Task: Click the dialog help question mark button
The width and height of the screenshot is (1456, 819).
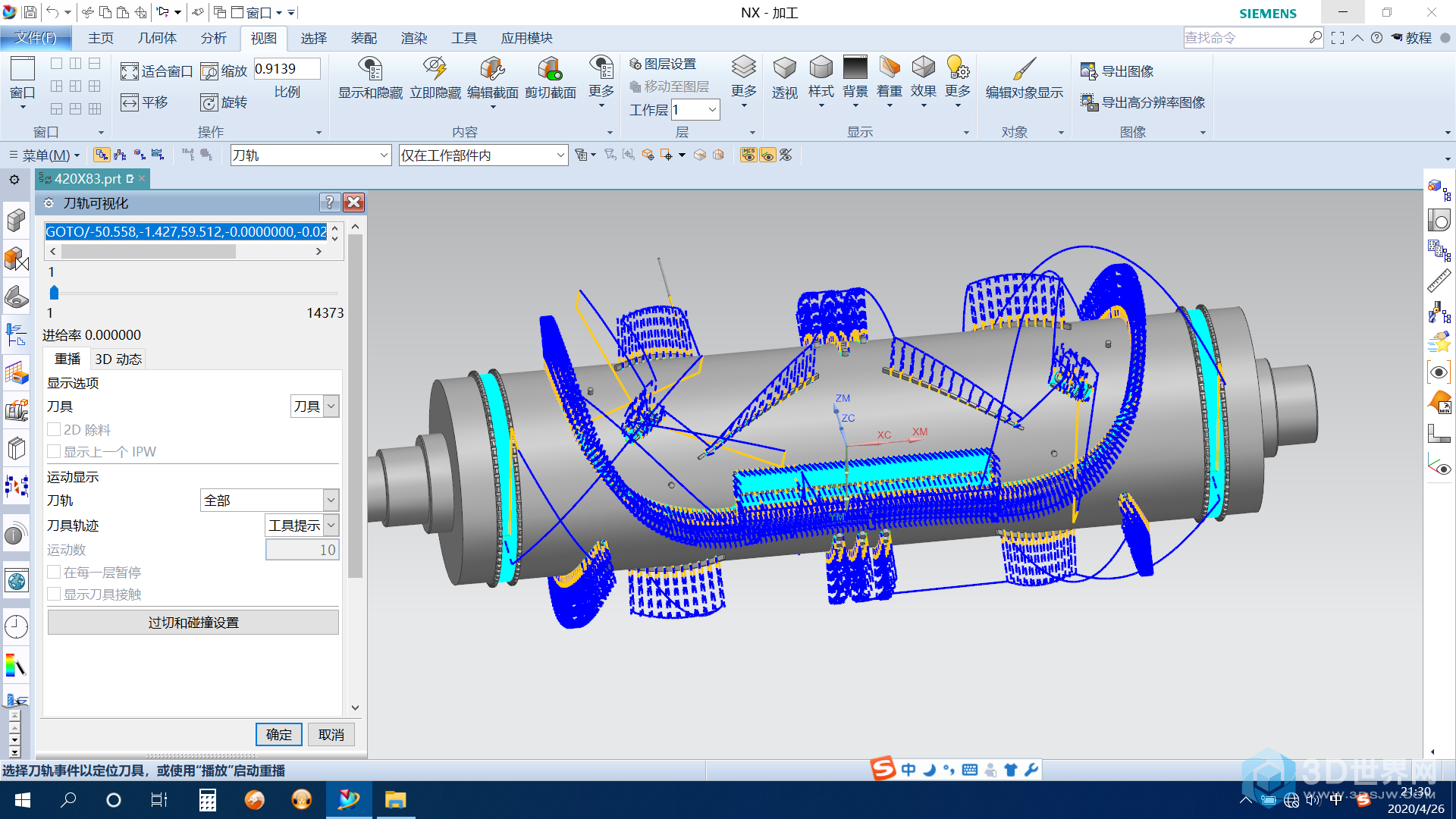Action: pos(328,202)
